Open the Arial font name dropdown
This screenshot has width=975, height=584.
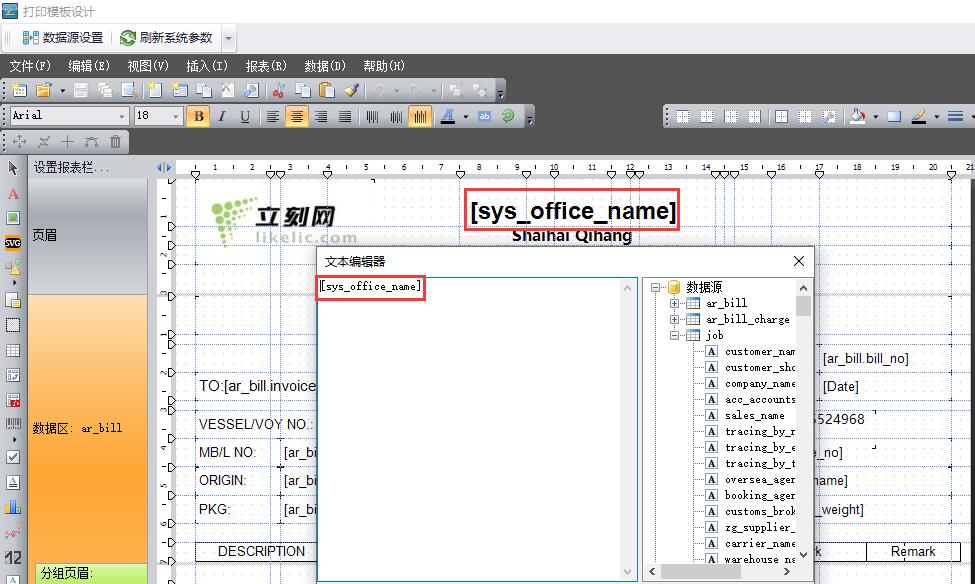click(122, 116)
